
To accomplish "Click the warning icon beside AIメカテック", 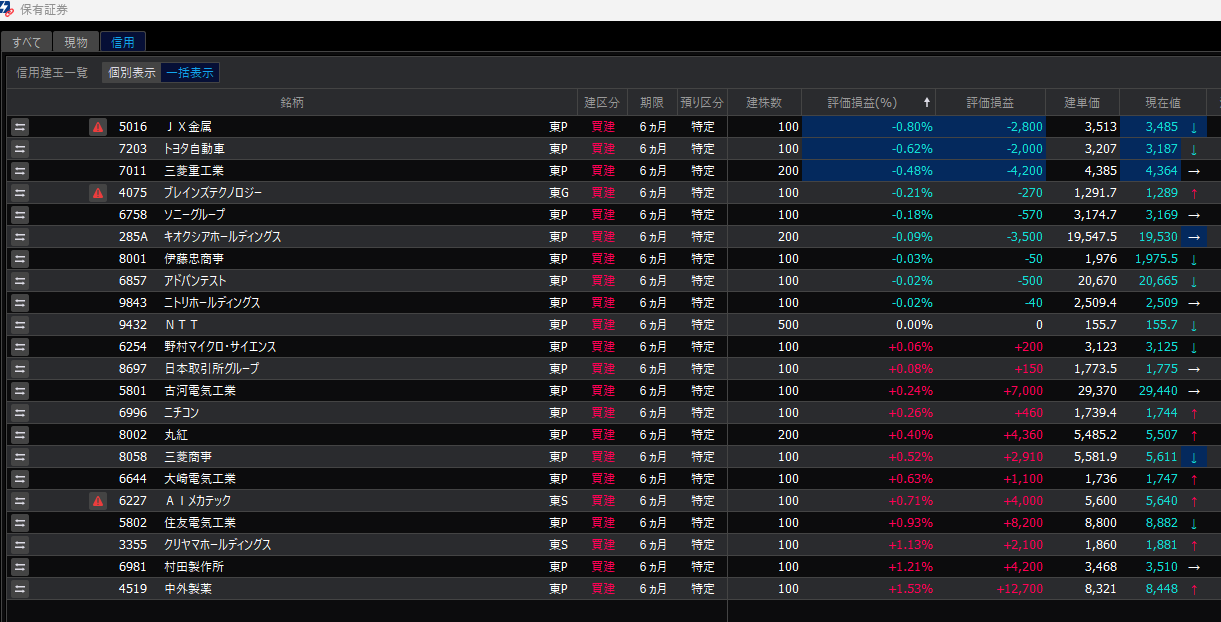I will (97, 501).
